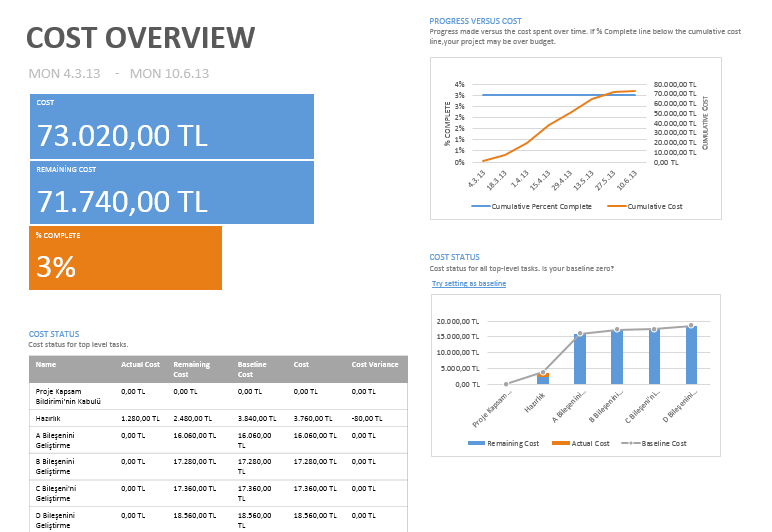Select the orange % Complete 3% tile
The width and height of the screenshot is (772, 532).
click(x=125, y=258)
